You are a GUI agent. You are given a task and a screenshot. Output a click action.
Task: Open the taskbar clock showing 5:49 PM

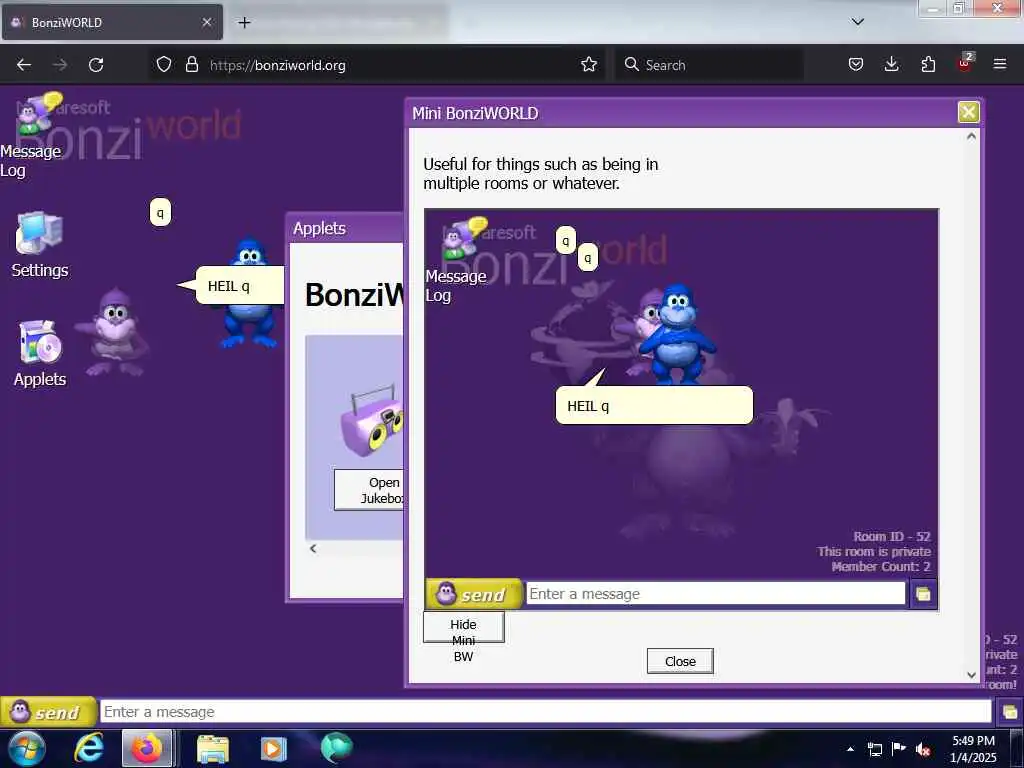click(973, 749)
